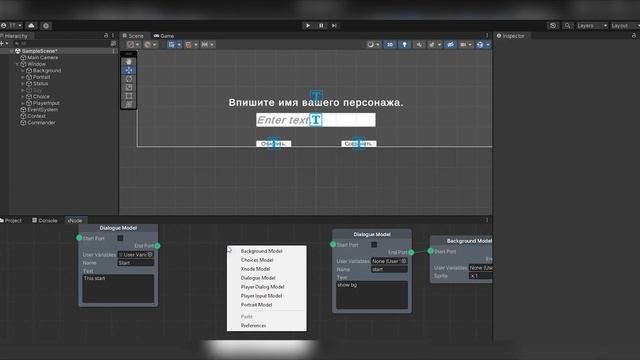Click the Name field containing 'Start' on the left node
This screenshot has width=640, height=360.
click(136, 263)
